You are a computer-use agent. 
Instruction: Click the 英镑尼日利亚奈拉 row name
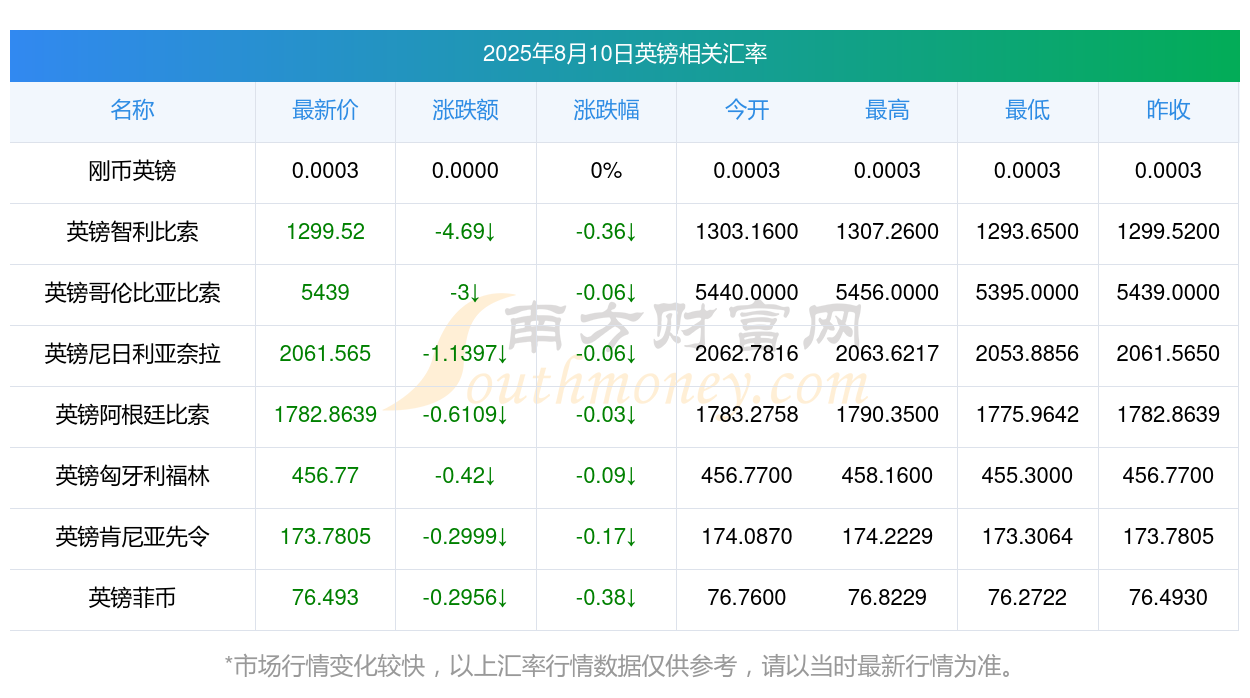tap(133, 354)
